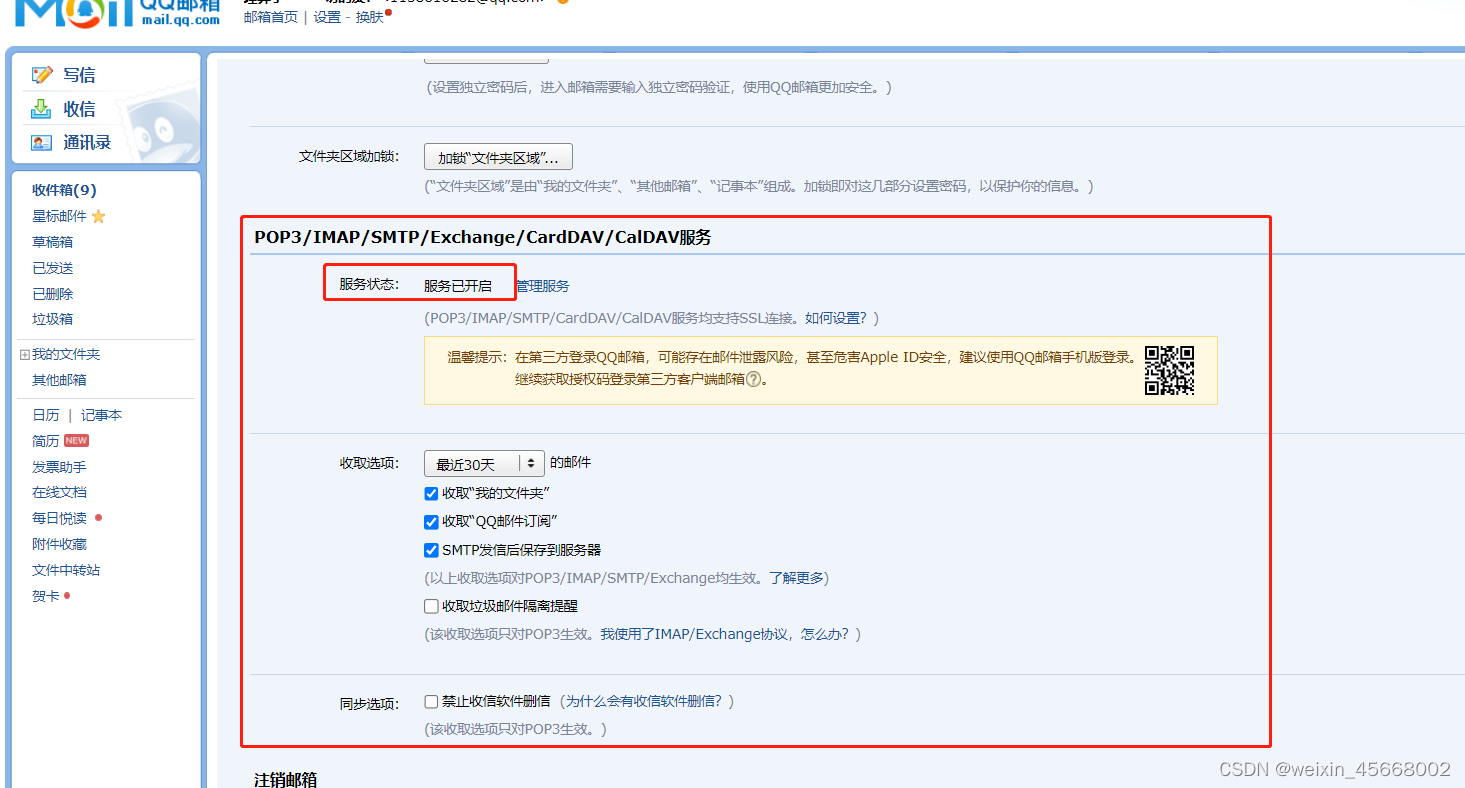
Task: Enable 禁止收信软件删信 checkbox
Action: click(x=431, y=702)
